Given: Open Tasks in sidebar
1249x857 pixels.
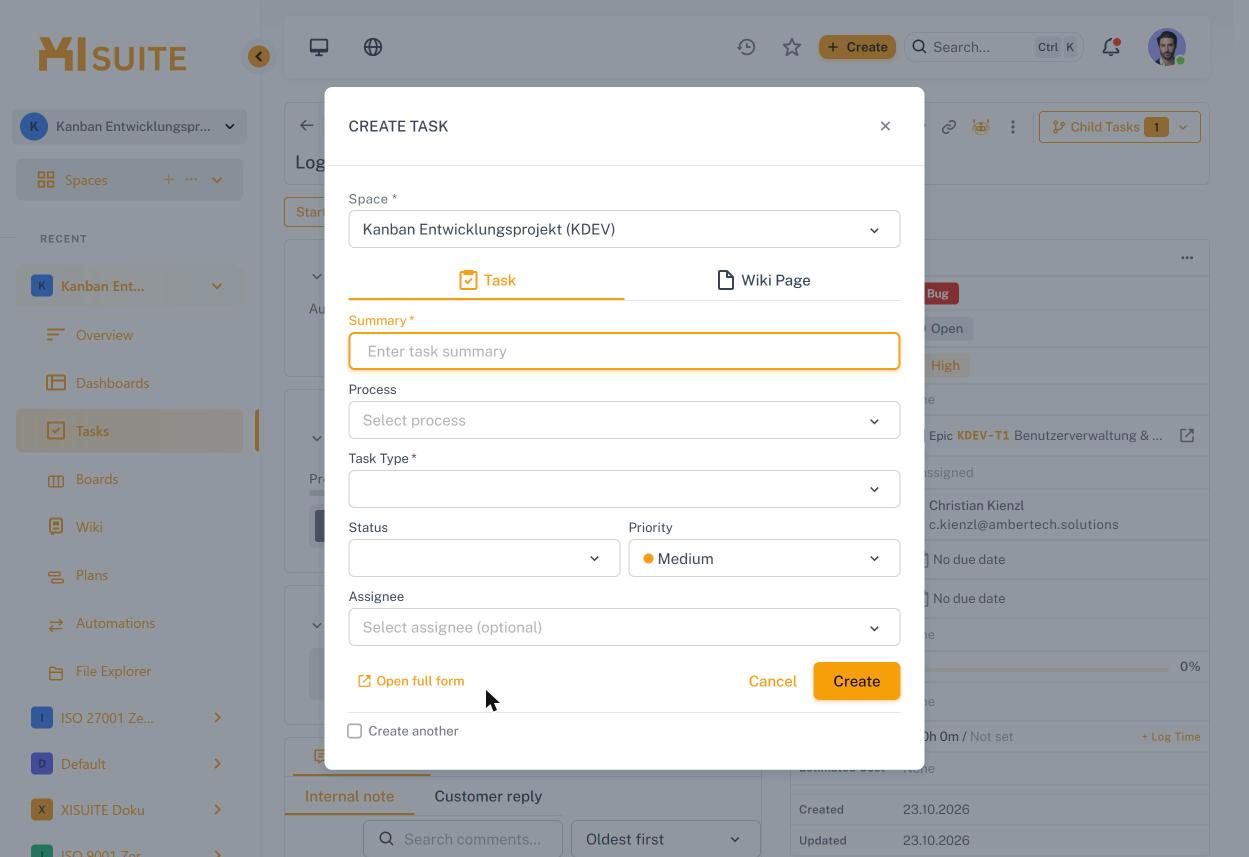Looking at the screenshot, I should (x=130, y=431).
